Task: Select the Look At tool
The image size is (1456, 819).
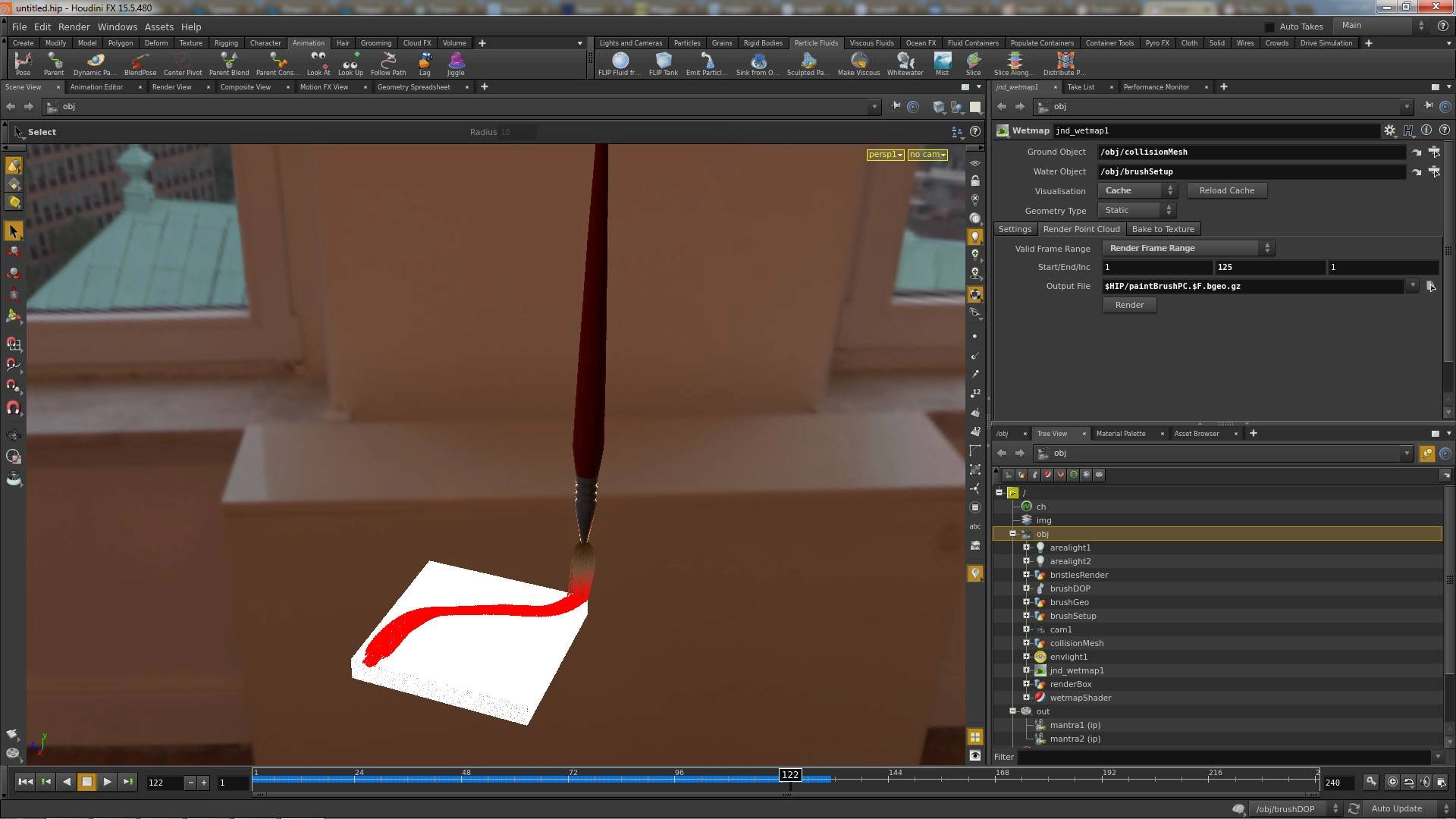Action: [x=318, y=64]
